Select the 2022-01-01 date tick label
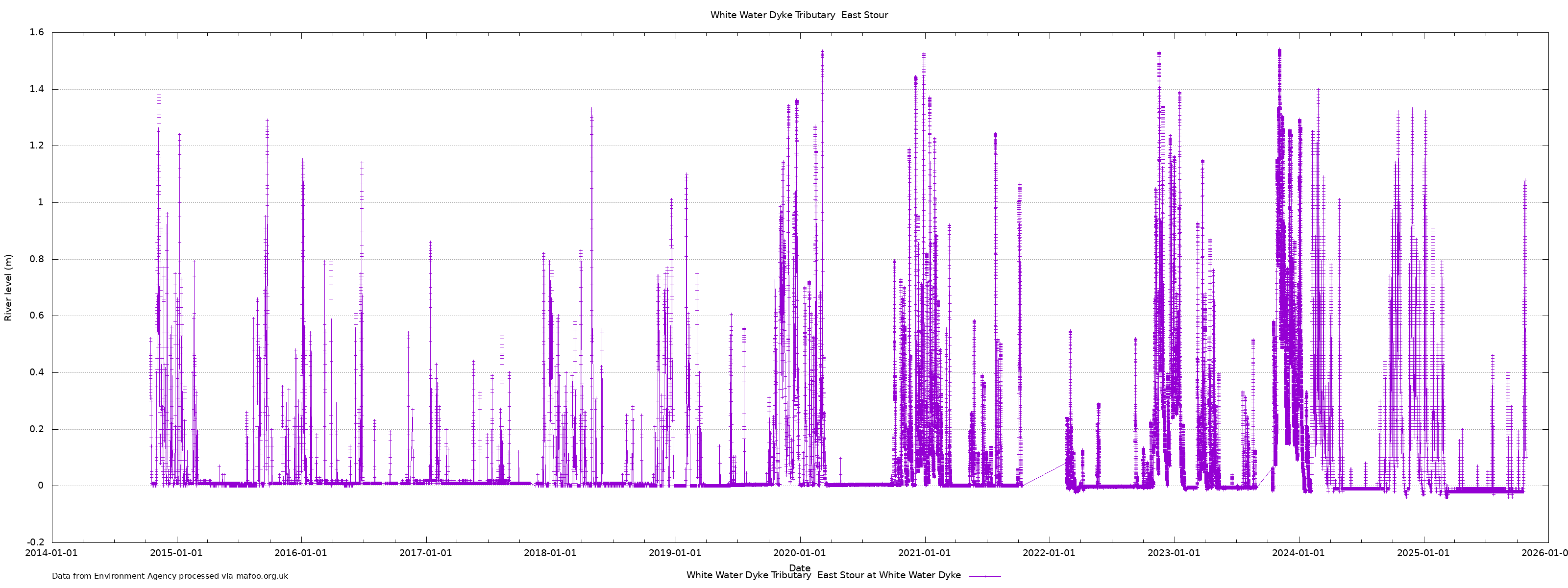The width and height of the screenshot is (1568, 588). (x=1049, y=553)
